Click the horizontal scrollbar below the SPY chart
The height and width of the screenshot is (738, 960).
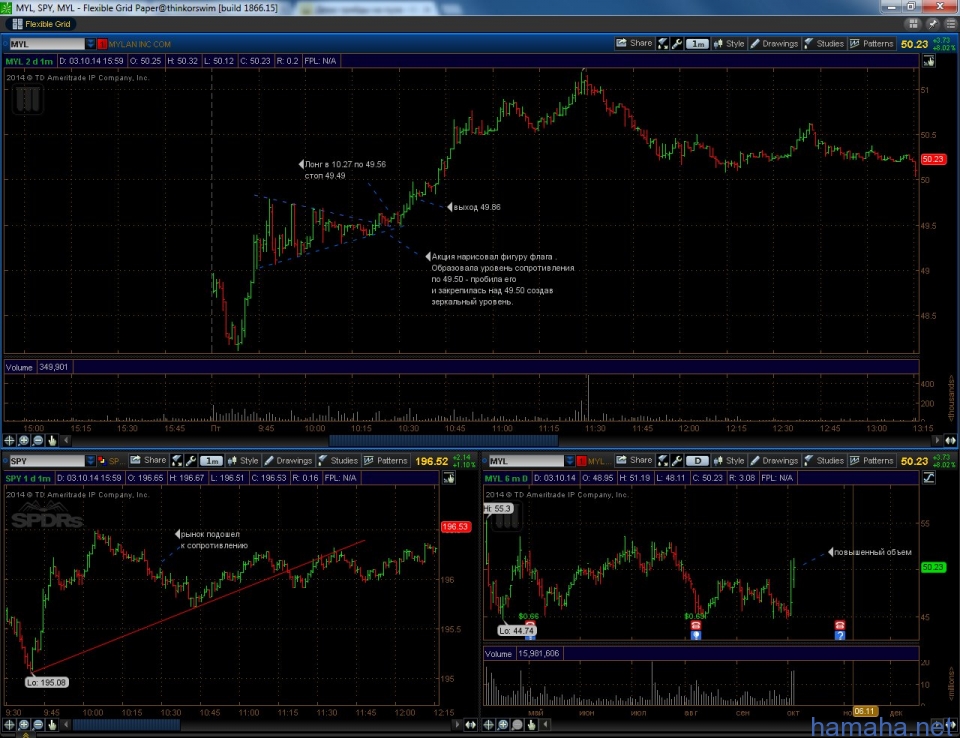click(x=126, y=725)
